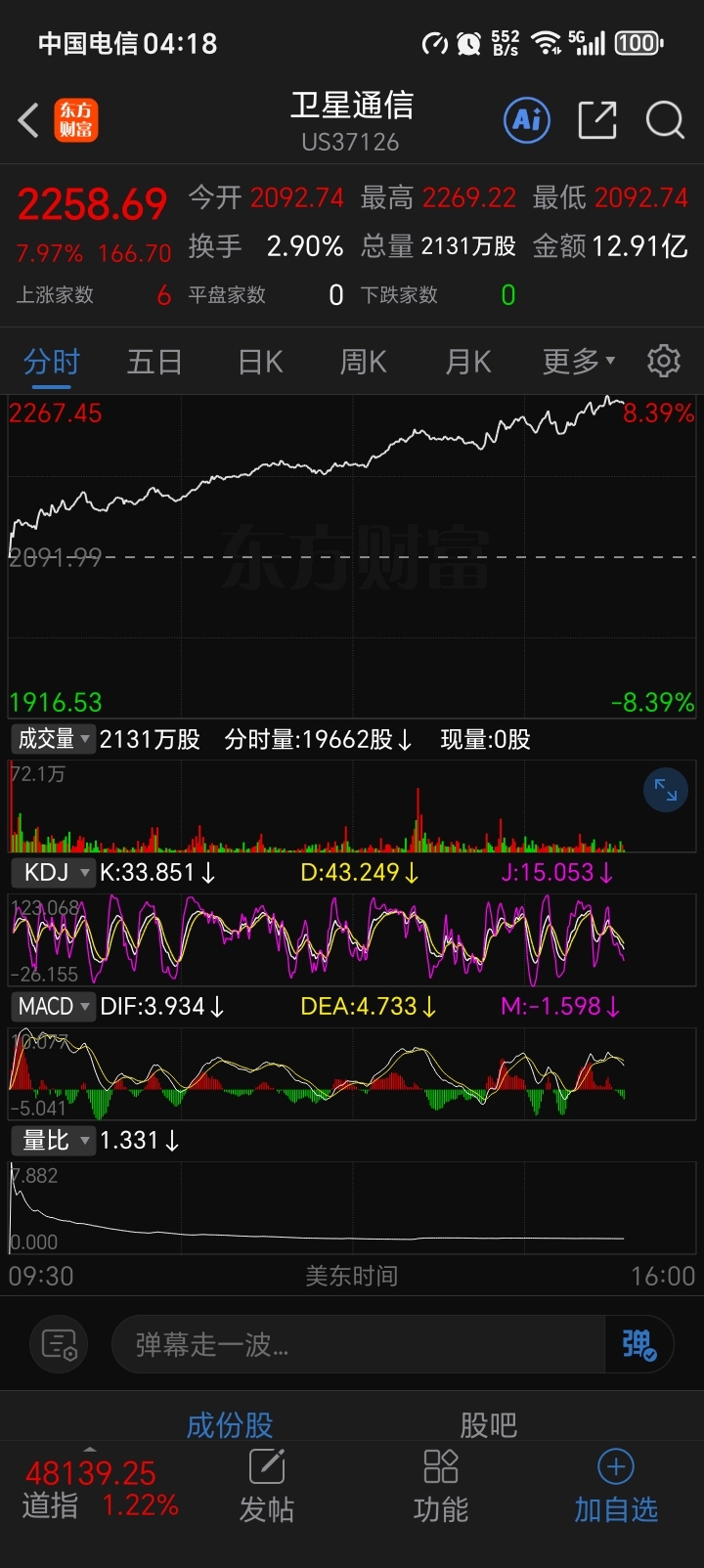Open the 东方财富 logo icon
The height and width of the screenshot is (1568, 704).
tap(76, 120)
